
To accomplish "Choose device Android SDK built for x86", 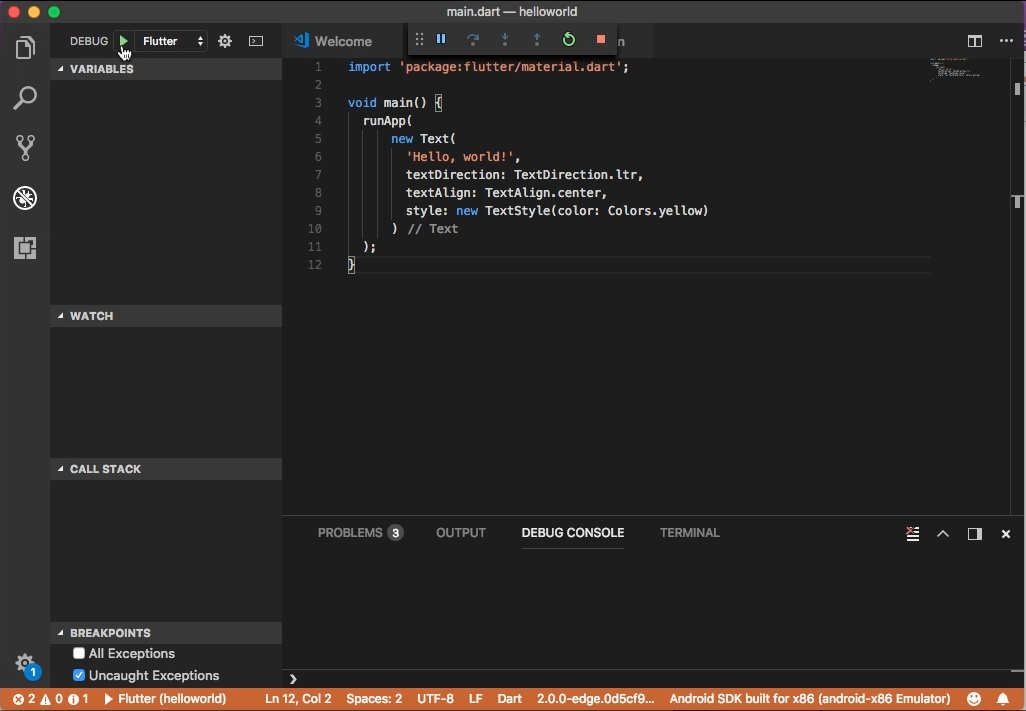I will click(x=809, y=699).
